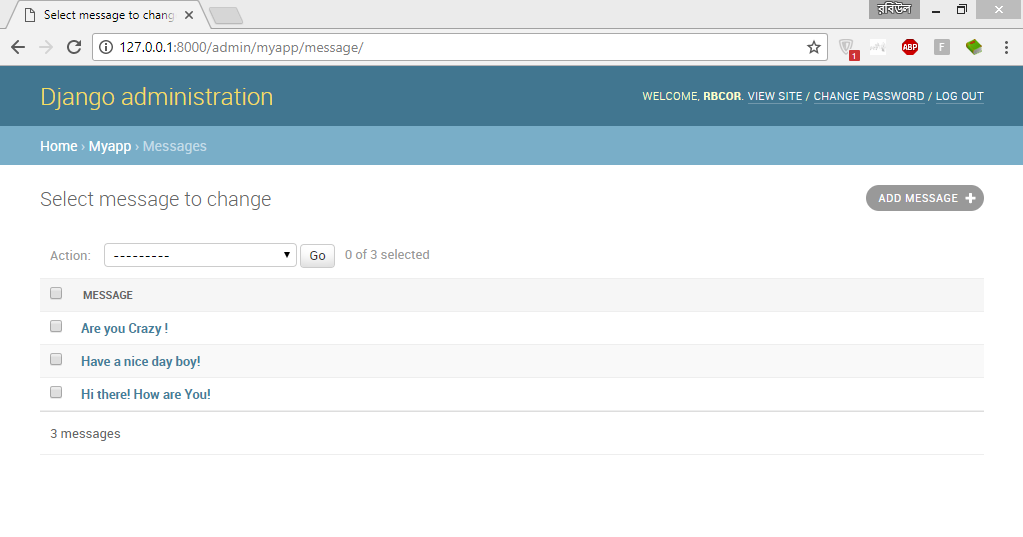The height and width of the screenshot is (537, 1023).
Task: Click the shield extension with red badge
Action: [846, 47]
